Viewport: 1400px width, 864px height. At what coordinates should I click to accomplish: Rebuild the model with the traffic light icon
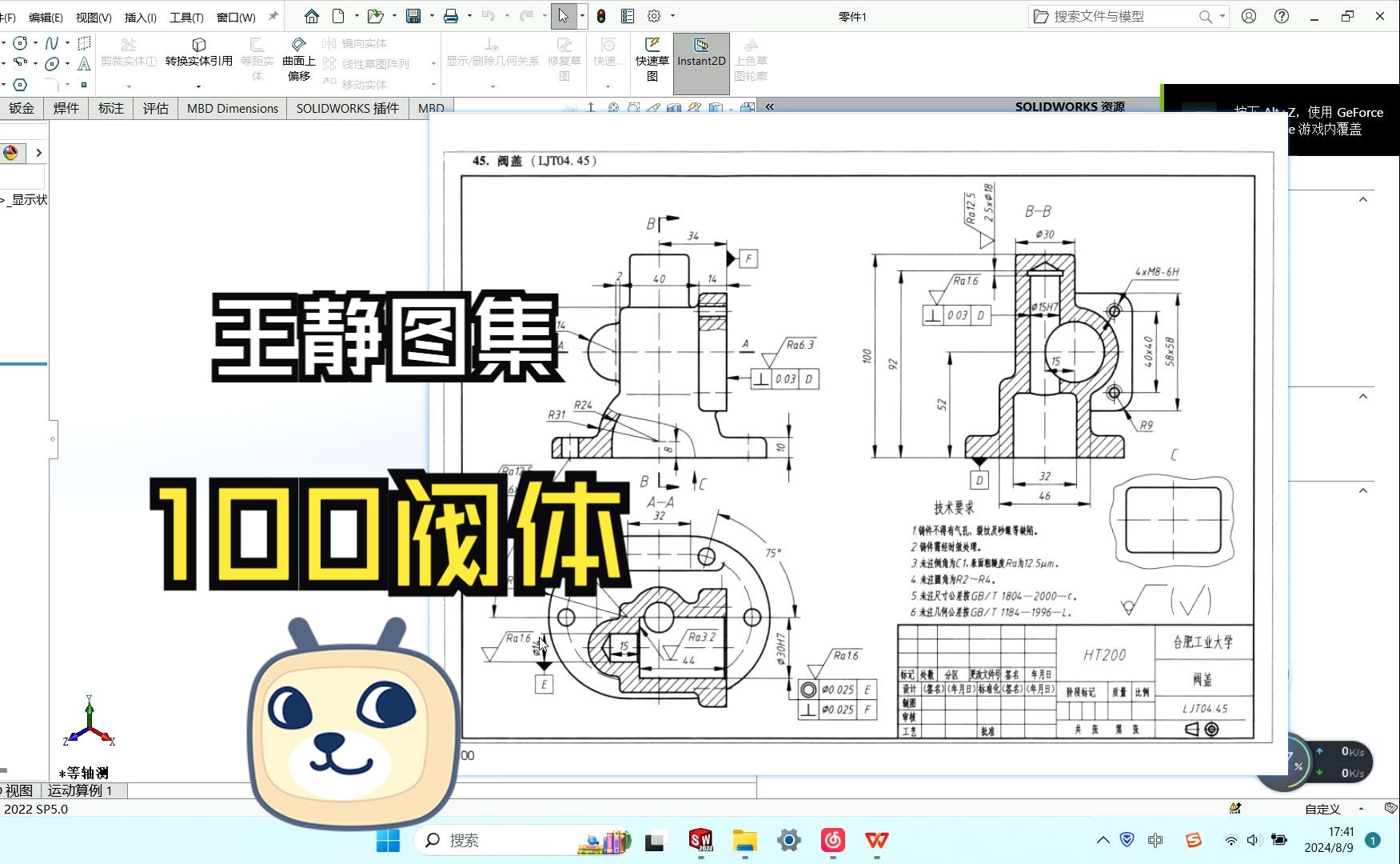click(x=601, y=16)
